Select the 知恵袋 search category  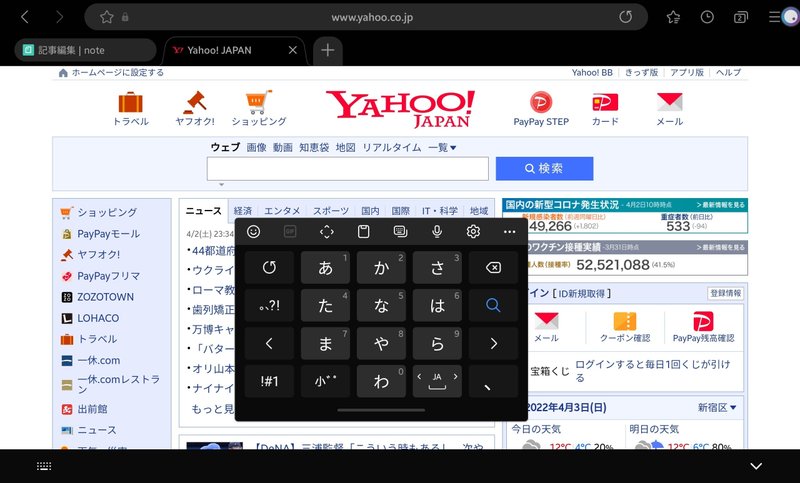314,147
